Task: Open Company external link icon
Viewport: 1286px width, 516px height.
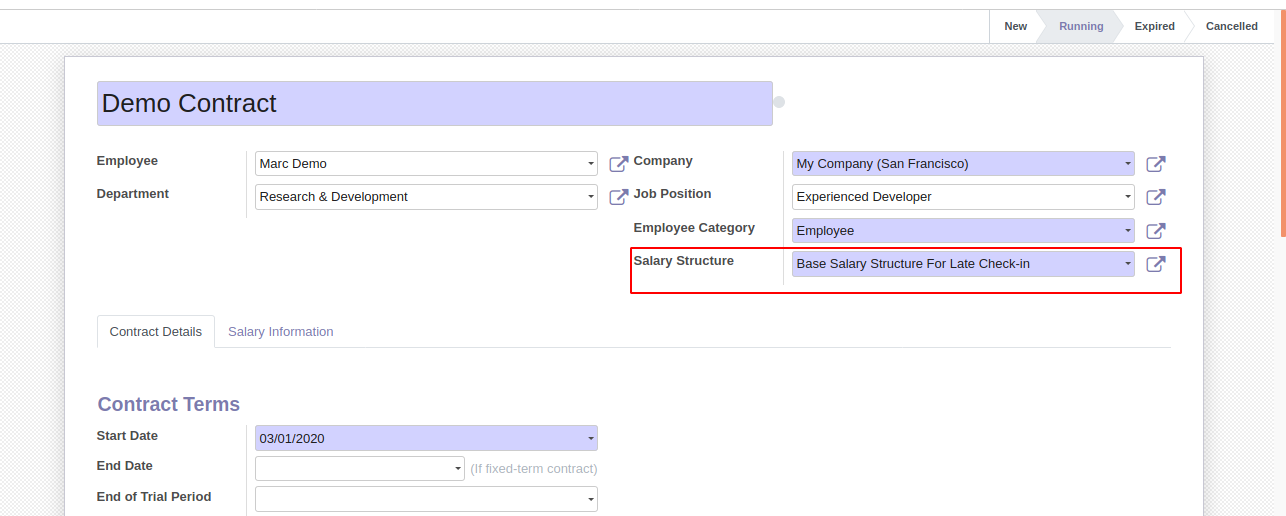Action: [x=1155, y=164]
